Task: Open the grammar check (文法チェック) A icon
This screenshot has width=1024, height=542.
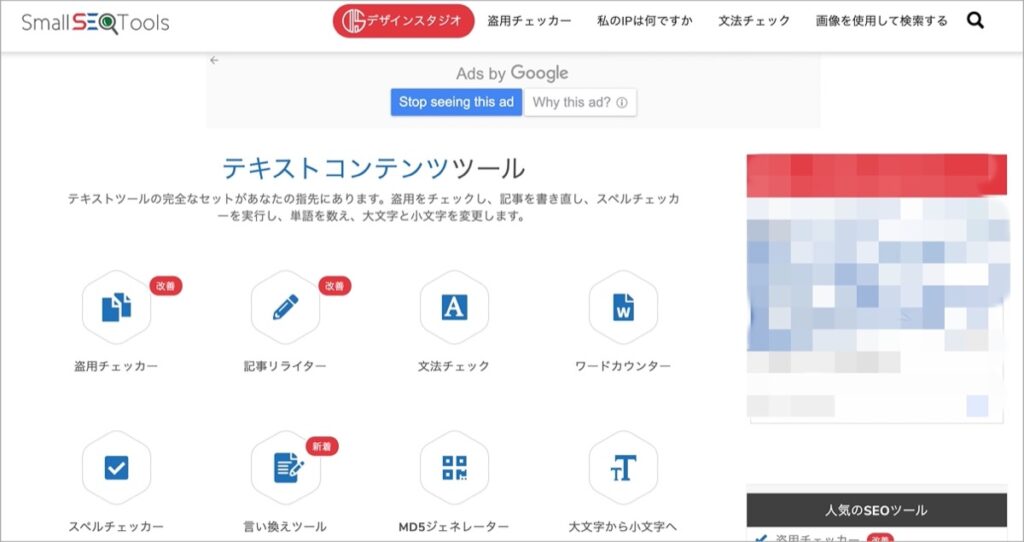Action: [x=455, y=307]
